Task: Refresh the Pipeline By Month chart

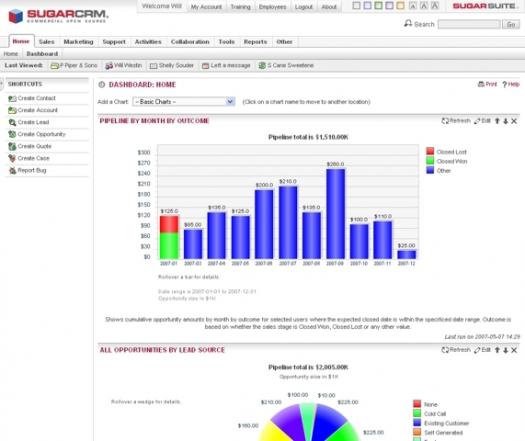Action: 456,121
